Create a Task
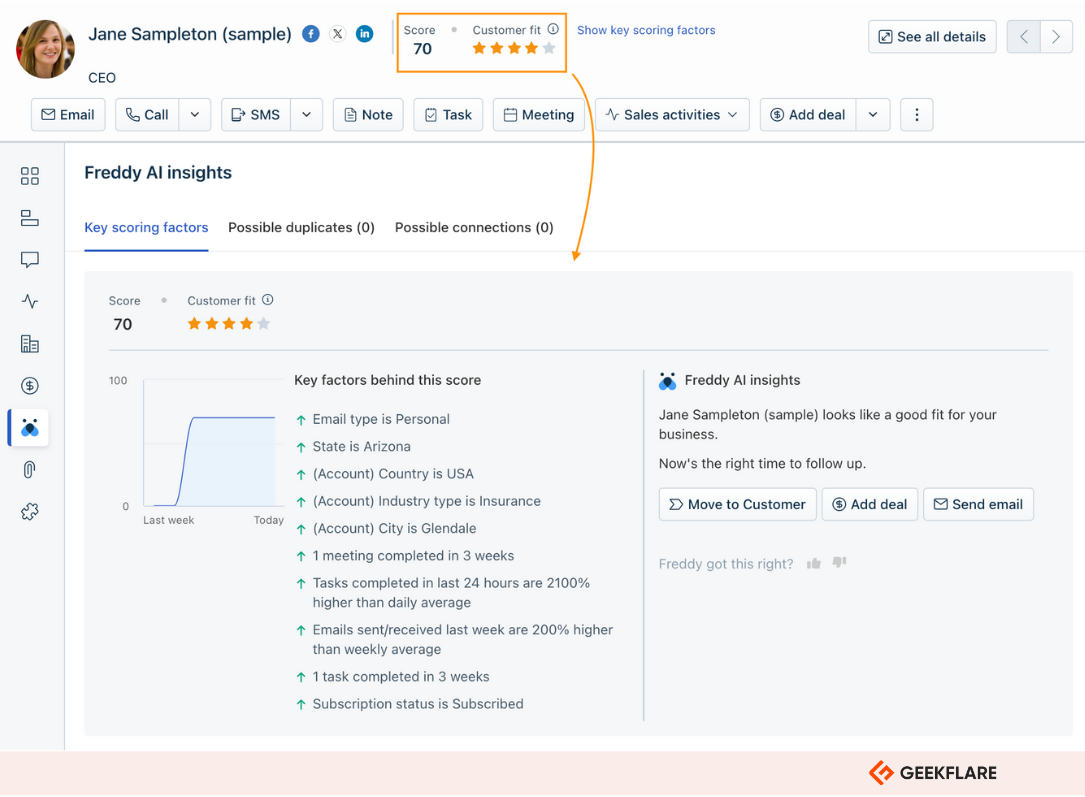The image size is (1085, 797). point(448,115)
